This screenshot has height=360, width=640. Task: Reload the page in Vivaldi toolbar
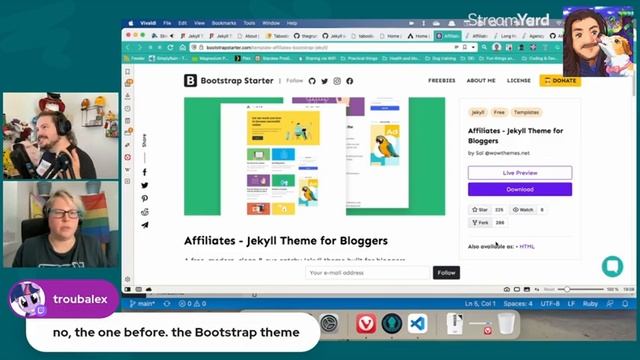point(171,47)
